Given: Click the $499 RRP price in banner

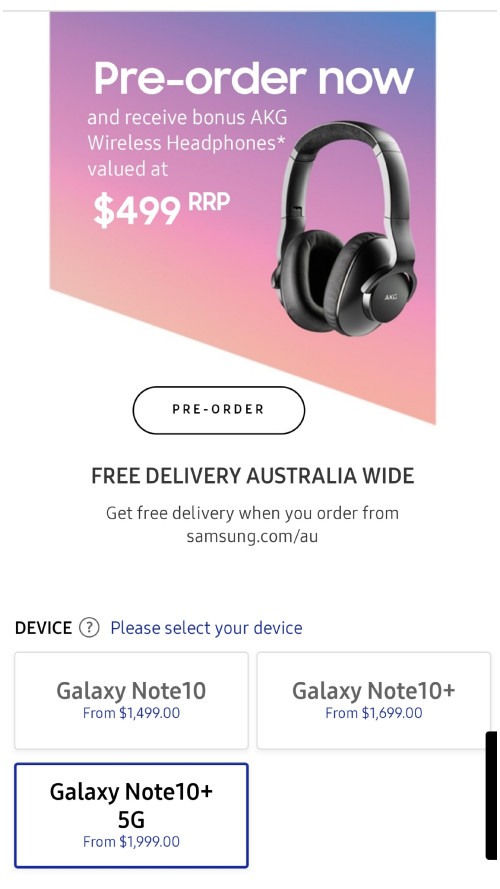Looking at the screenshot, I should pos(162,208).
